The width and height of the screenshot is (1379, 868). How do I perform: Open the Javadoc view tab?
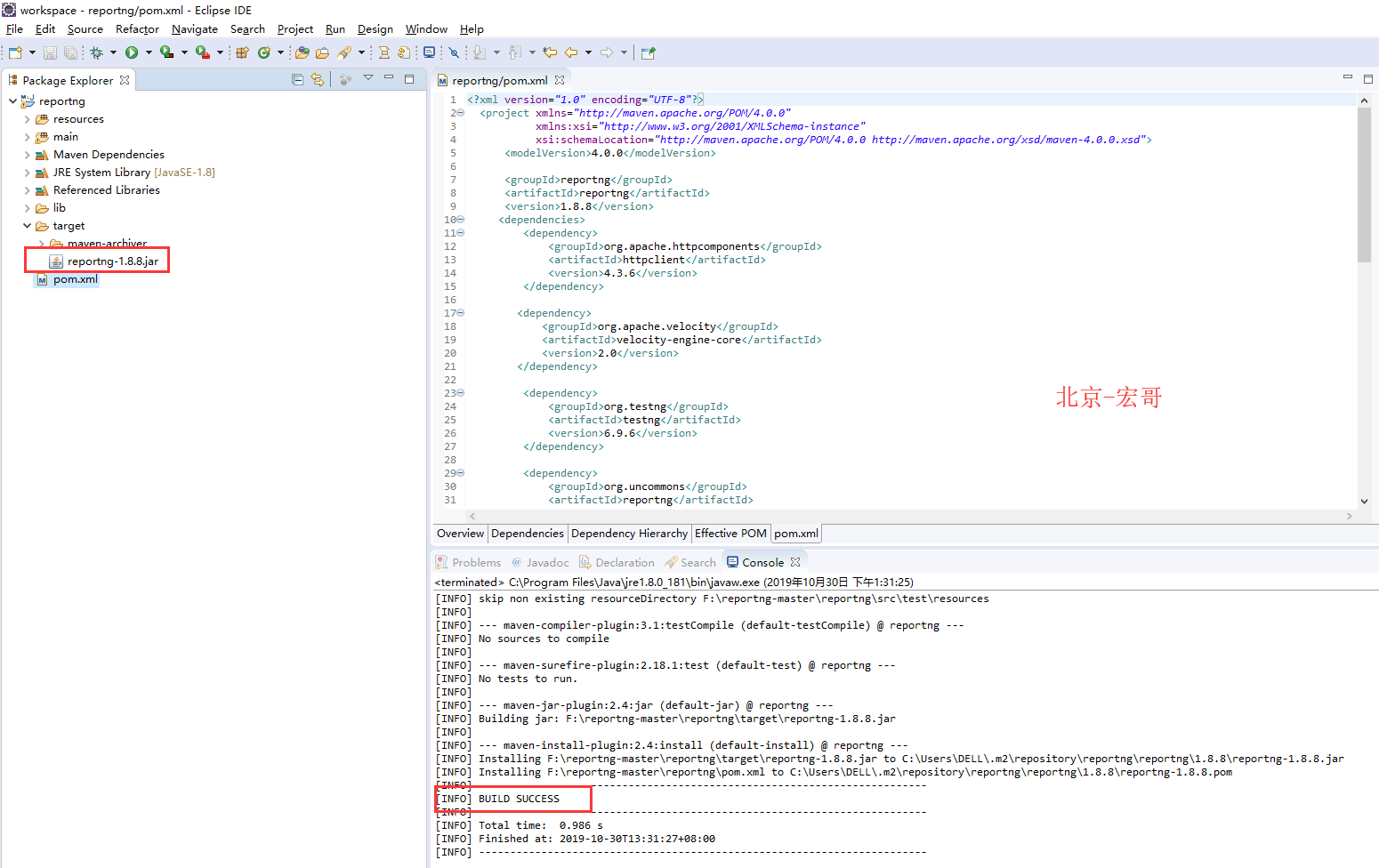pos(540,562)
